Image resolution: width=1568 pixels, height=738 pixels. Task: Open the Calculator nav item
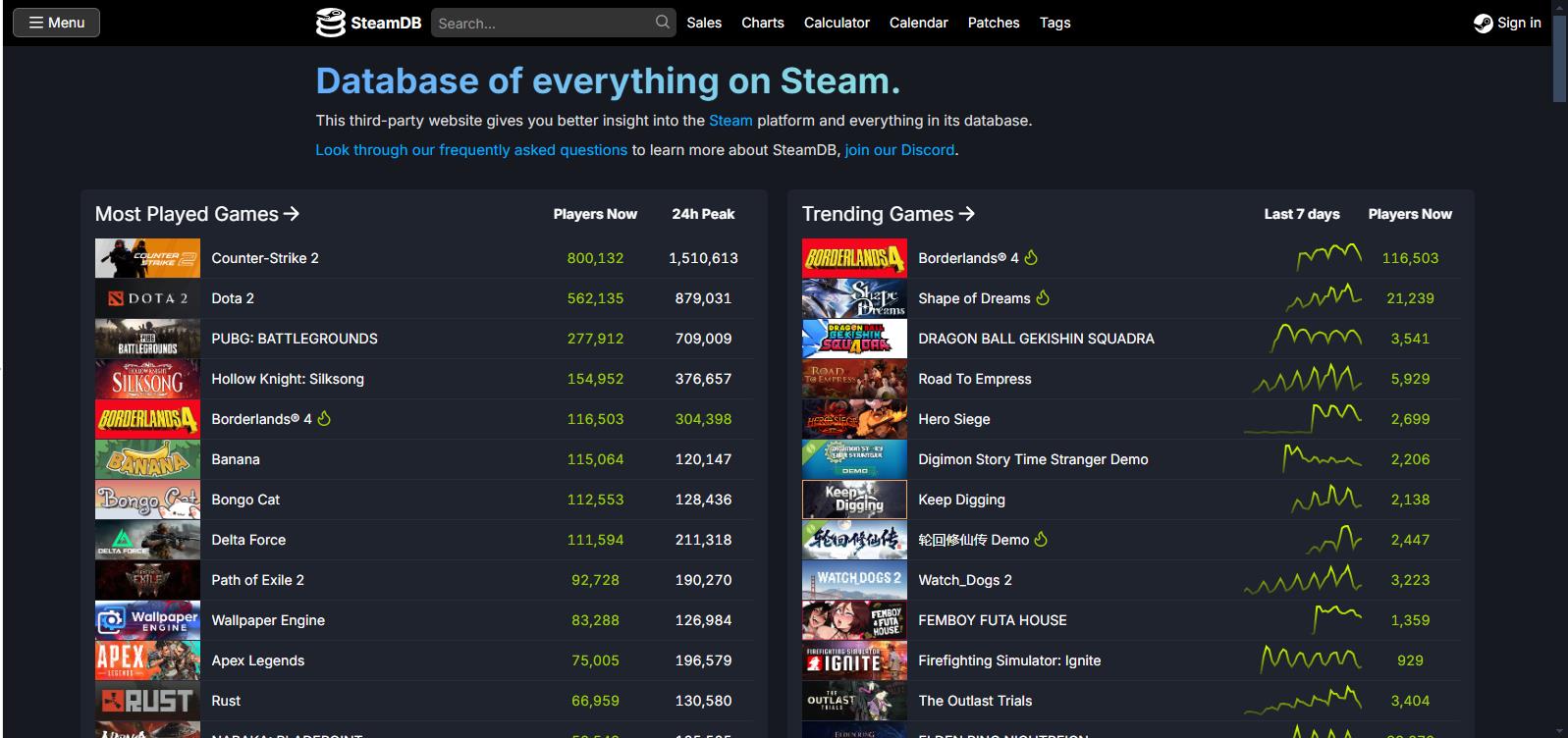point(837,23)
